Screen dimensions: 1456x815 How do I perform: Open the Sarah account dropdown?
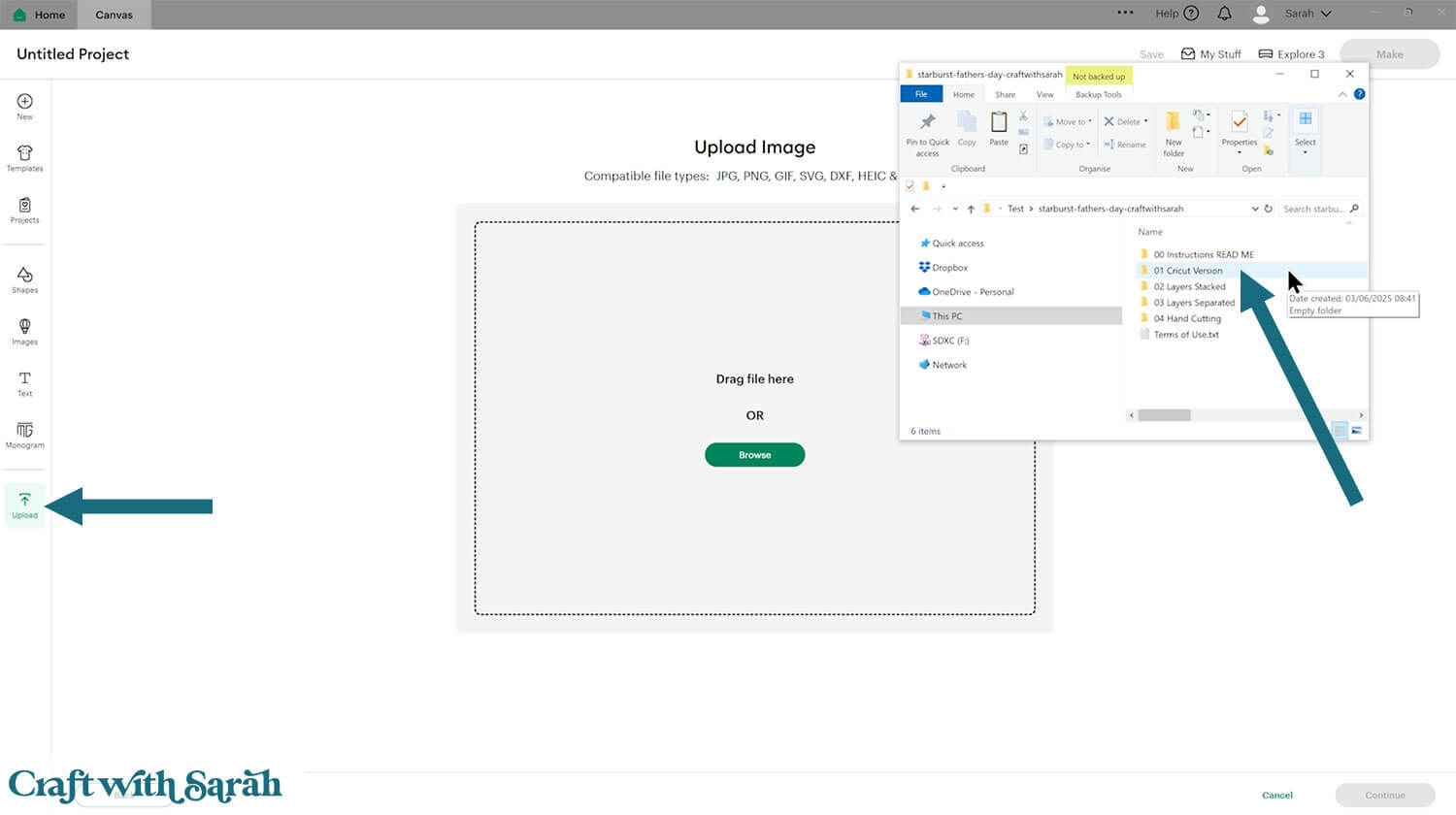tap(1307, 14)
